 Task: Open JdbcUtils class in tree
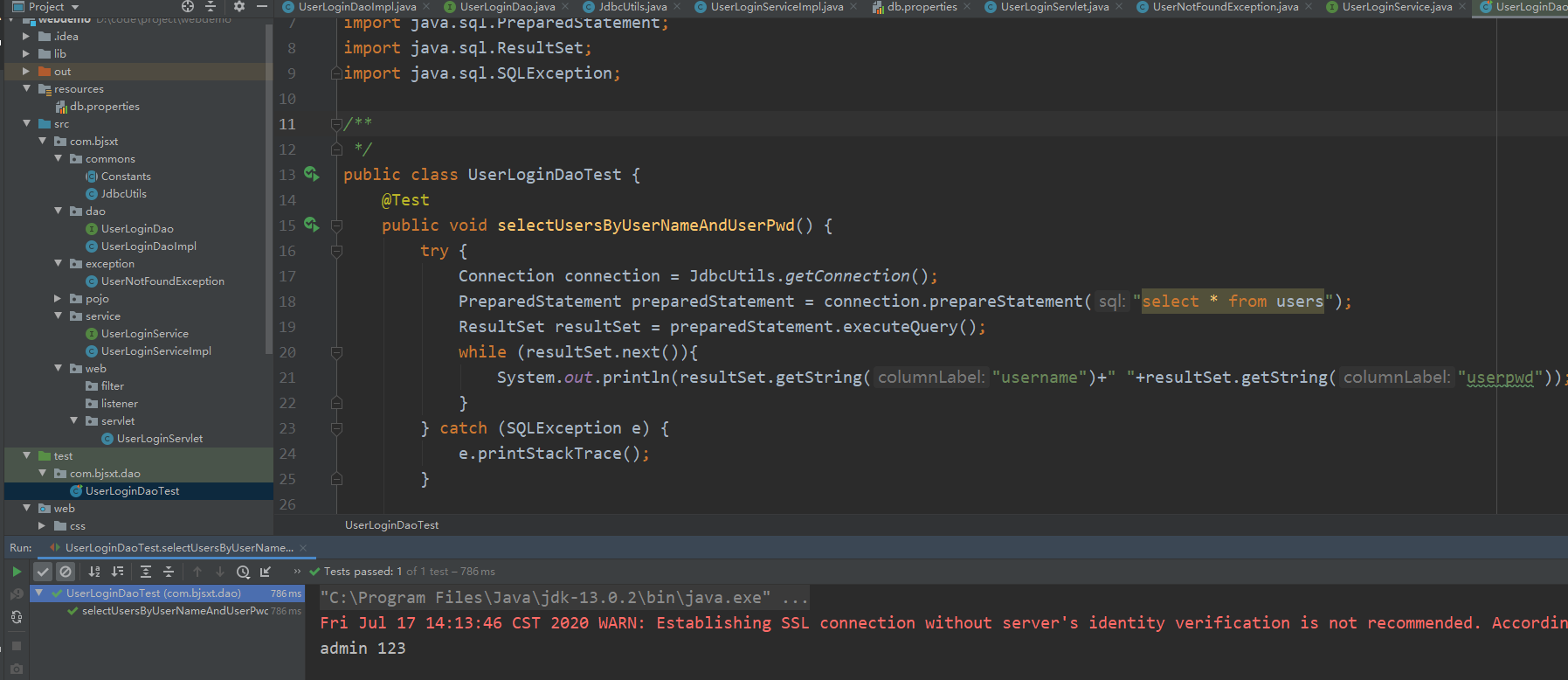click(123, 194)
